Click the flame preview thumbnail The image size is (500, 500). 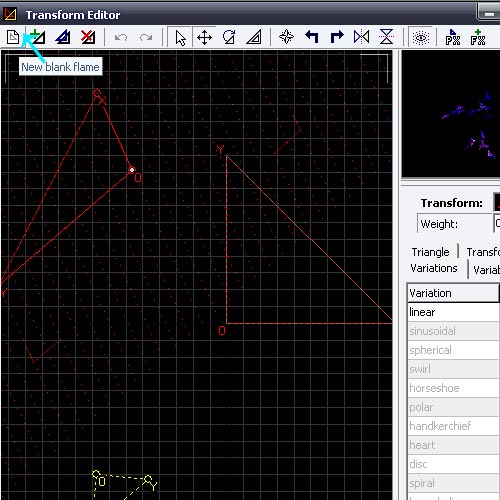pyautogui.click(x=451, y=114)
